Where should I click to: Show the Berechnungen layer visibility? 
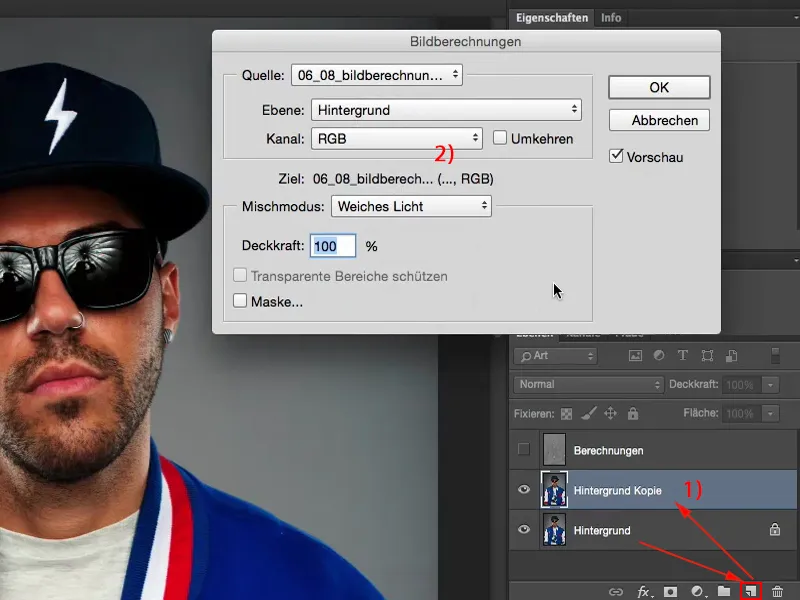point(523,449)
